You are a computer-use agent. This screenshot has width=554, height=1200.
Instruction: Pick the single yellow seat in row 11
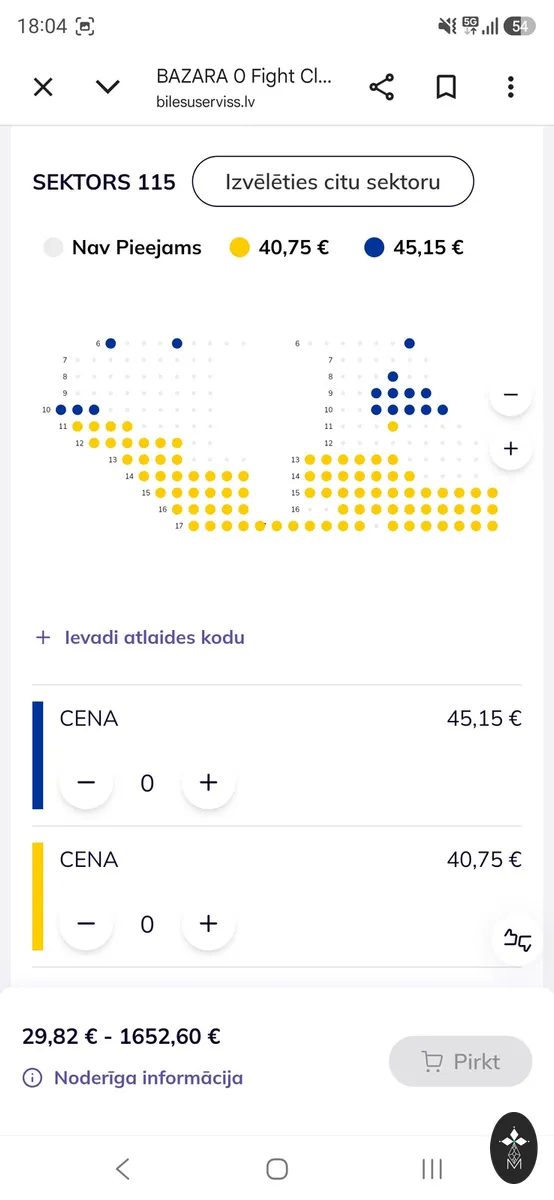click(393, 426)
